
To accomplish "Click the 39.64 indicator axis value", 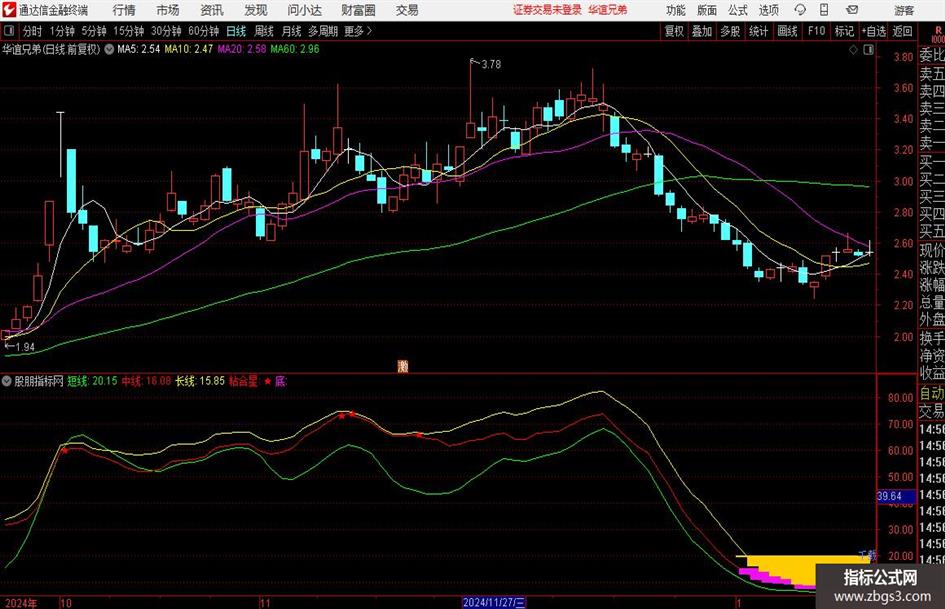I will (x=890, y=496).
